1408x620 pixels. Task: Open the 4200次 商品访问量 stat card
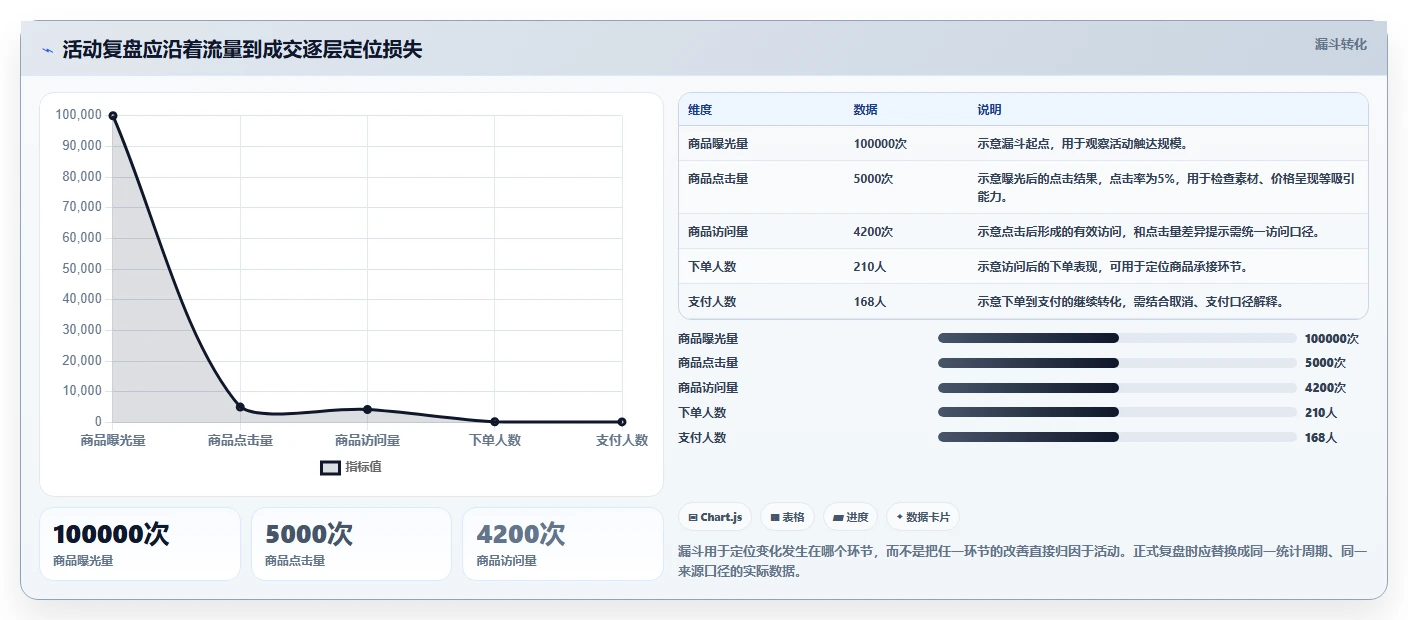pyautogui.click(x=563, y=544)
